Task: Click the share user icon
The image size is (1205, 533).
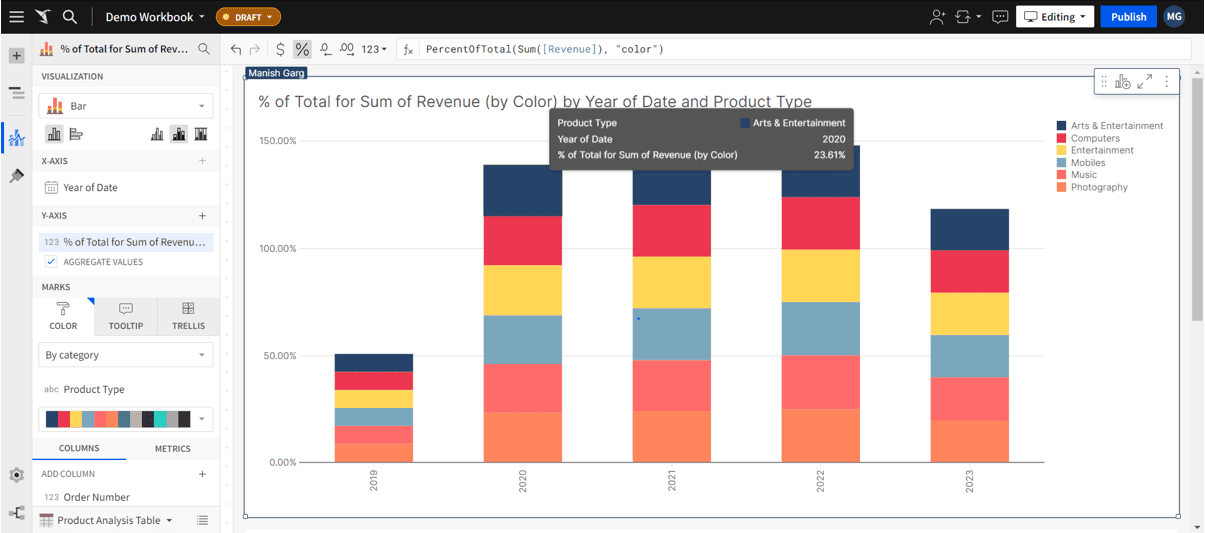Action: point(937,17)
